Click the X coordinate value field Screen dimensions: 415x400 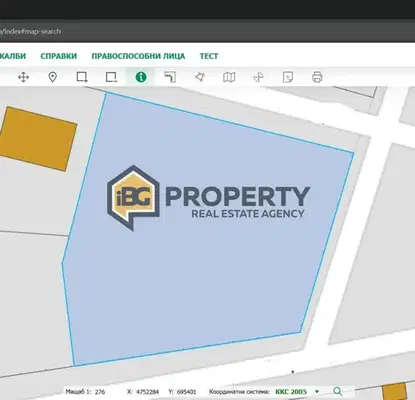[147, 392]
